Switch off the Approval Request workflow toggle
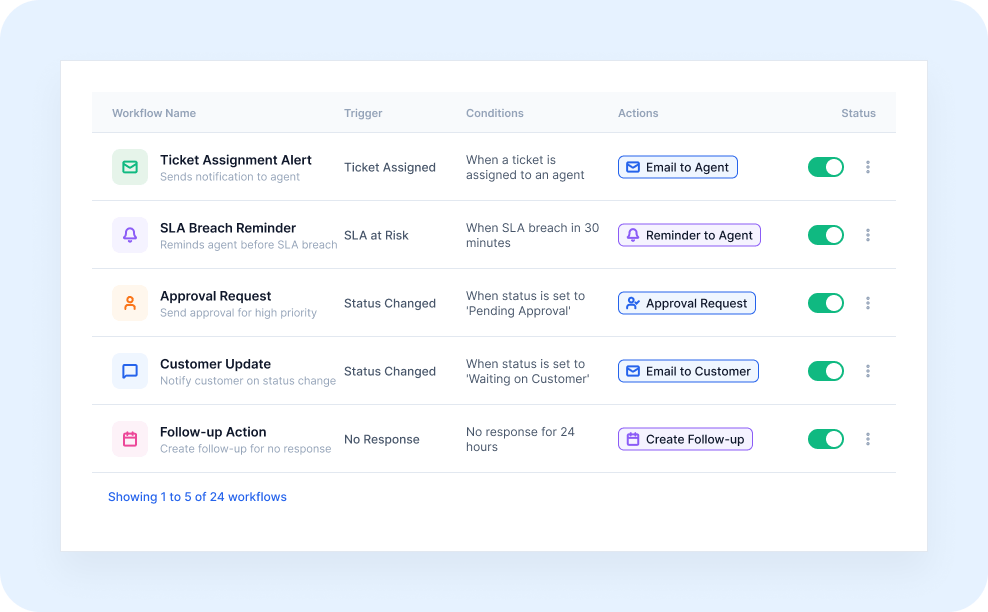 [x=825, y=303]
